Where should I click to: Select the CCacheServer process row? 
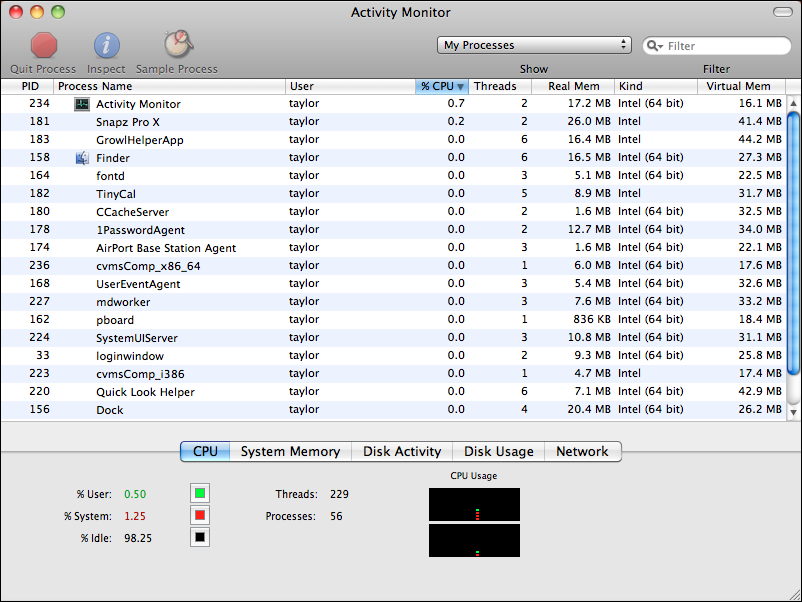point(393,212)
